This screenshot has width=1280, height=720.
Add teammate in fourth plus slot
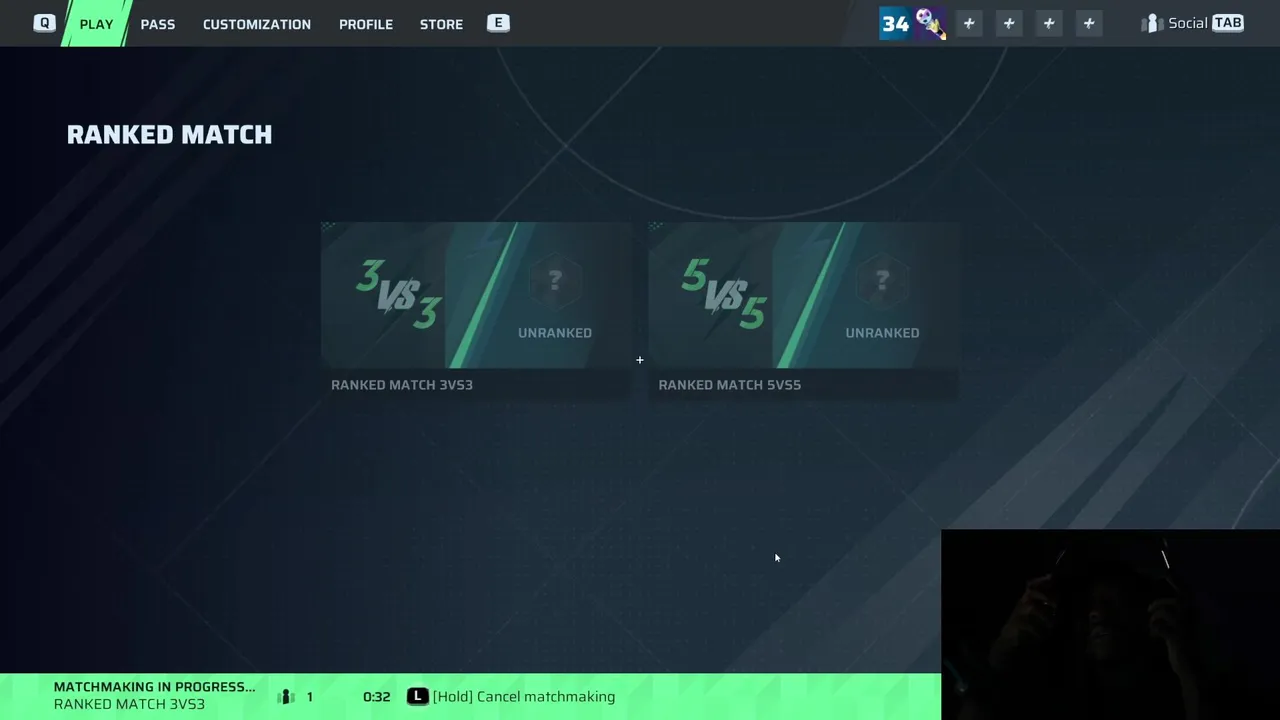coord(1089,23)
